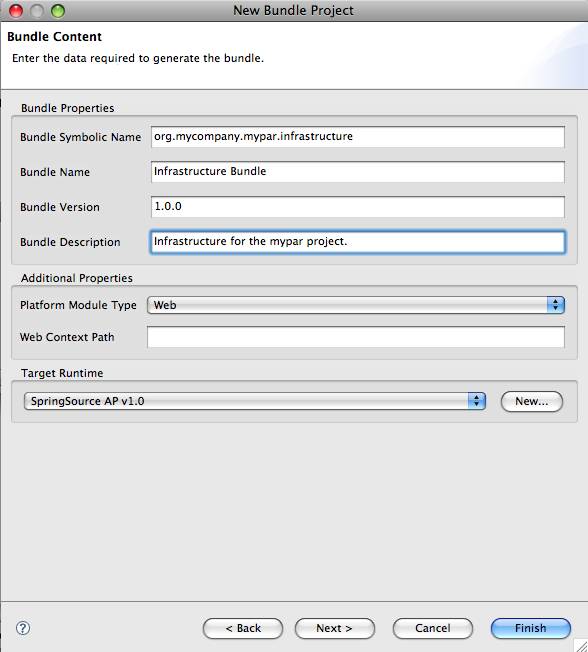
Task: Click into the Bundle Name field
Action: pos(358,172)
